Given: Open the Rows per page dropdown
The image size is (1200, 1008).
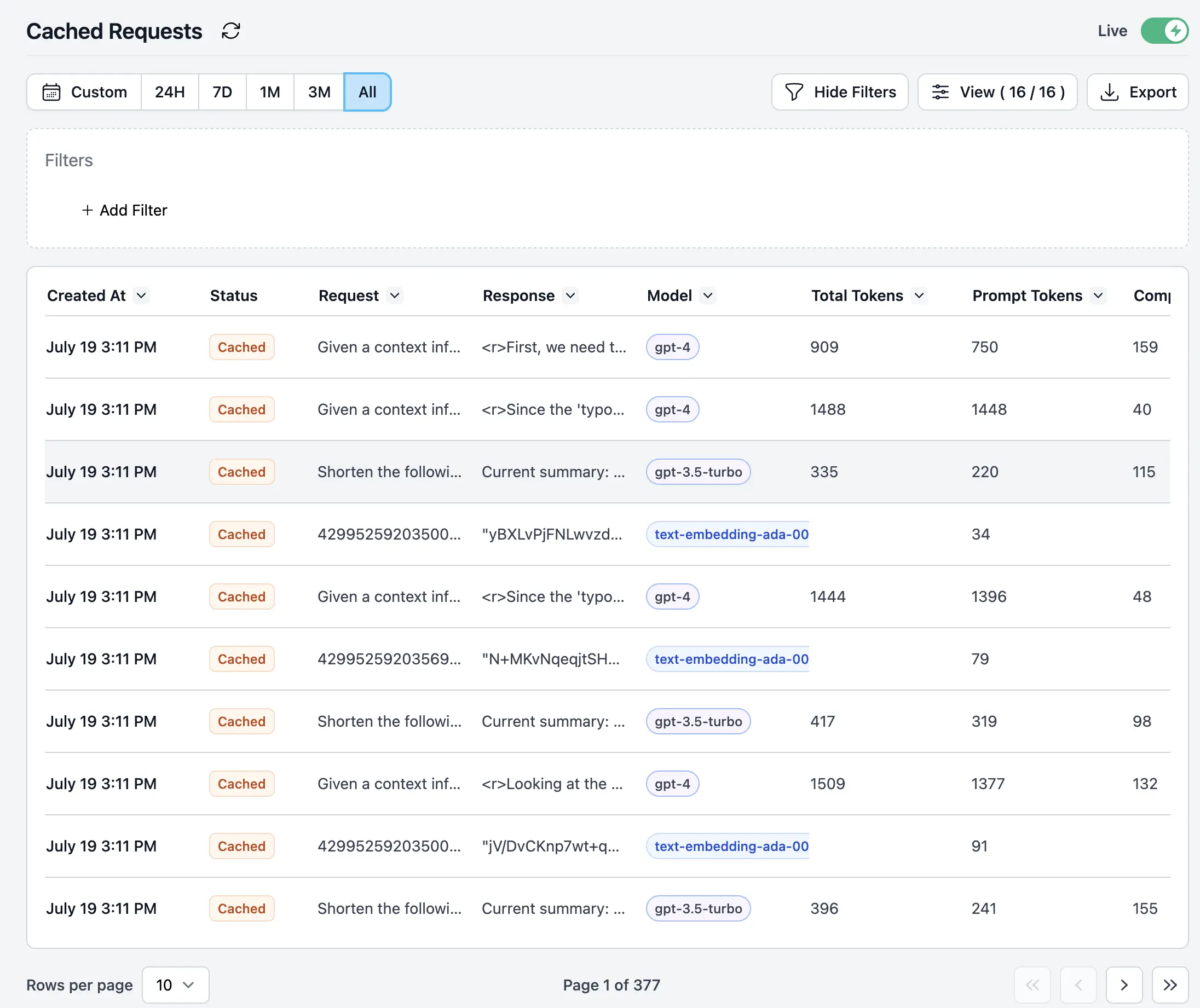Looking at the screenshot, I should 176,984.
